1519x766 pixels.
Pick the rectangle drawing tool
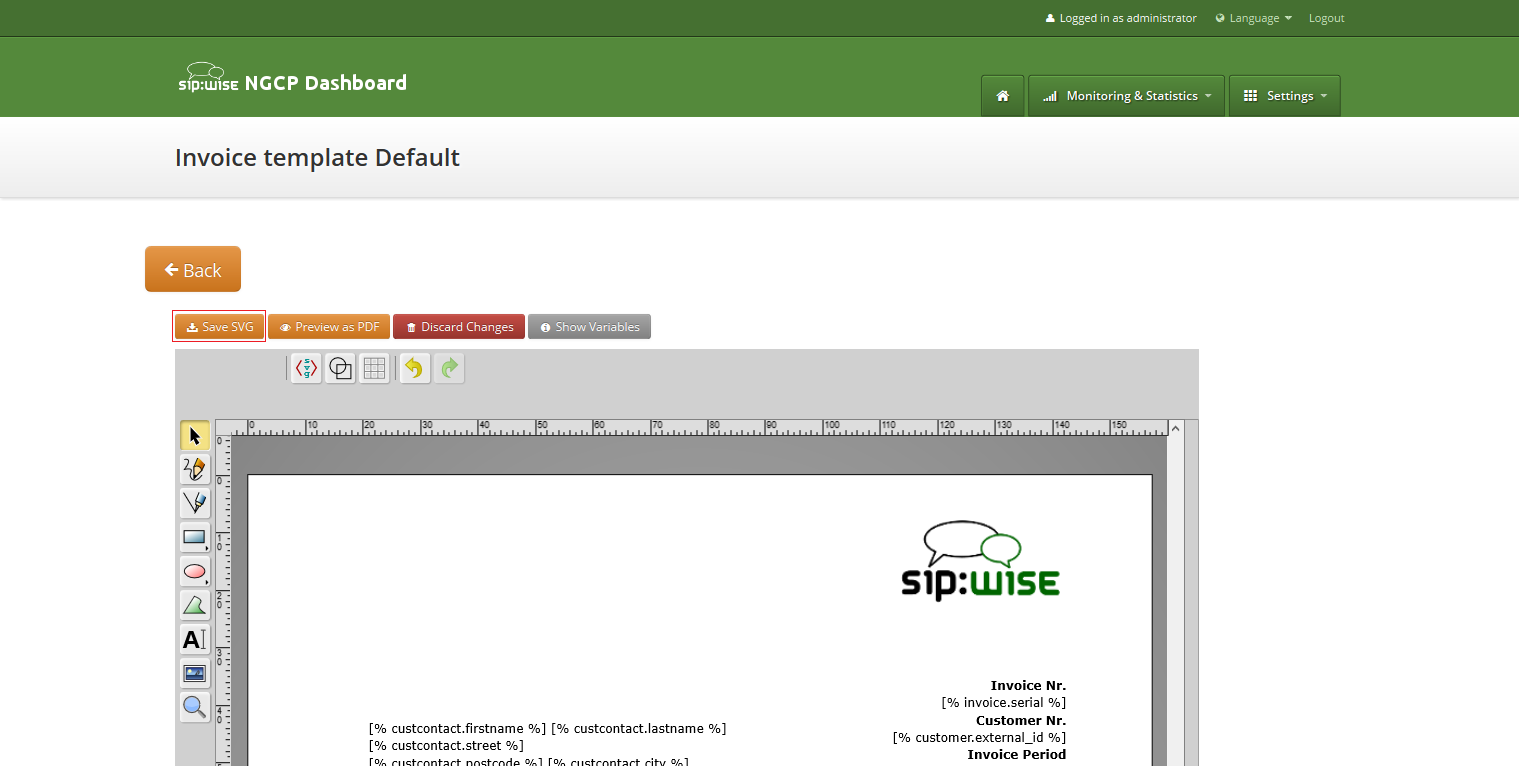[x=193, y=537]
